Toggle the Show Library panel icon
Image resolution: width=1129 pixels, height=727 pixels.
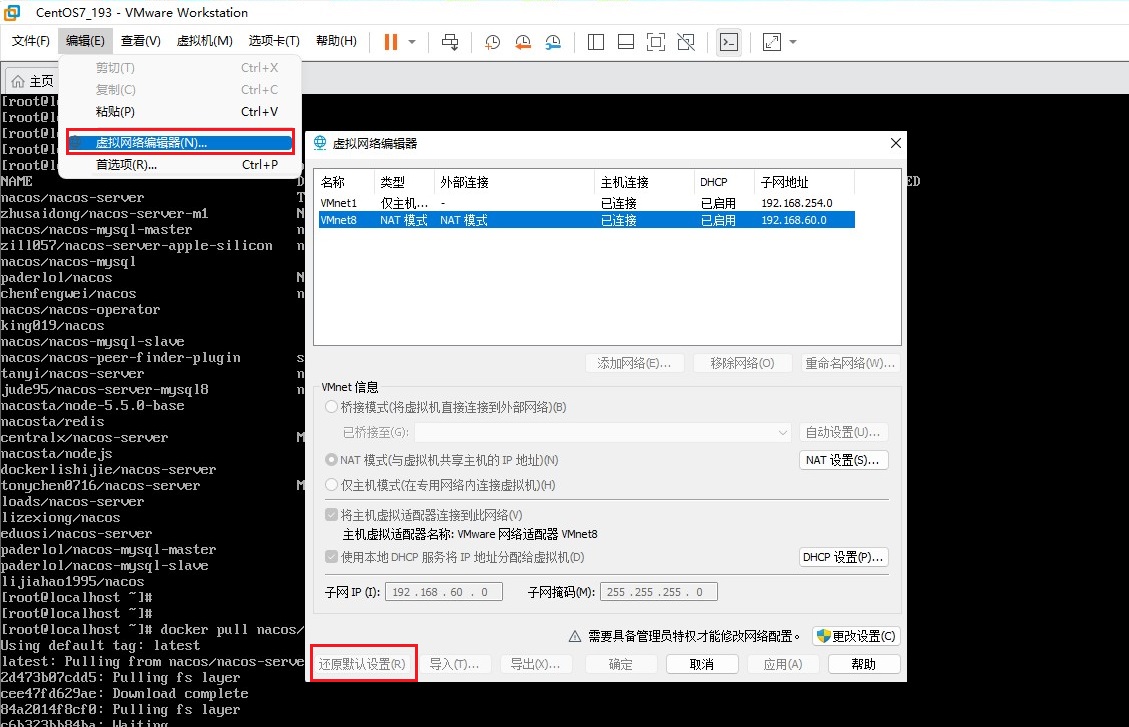595,42
